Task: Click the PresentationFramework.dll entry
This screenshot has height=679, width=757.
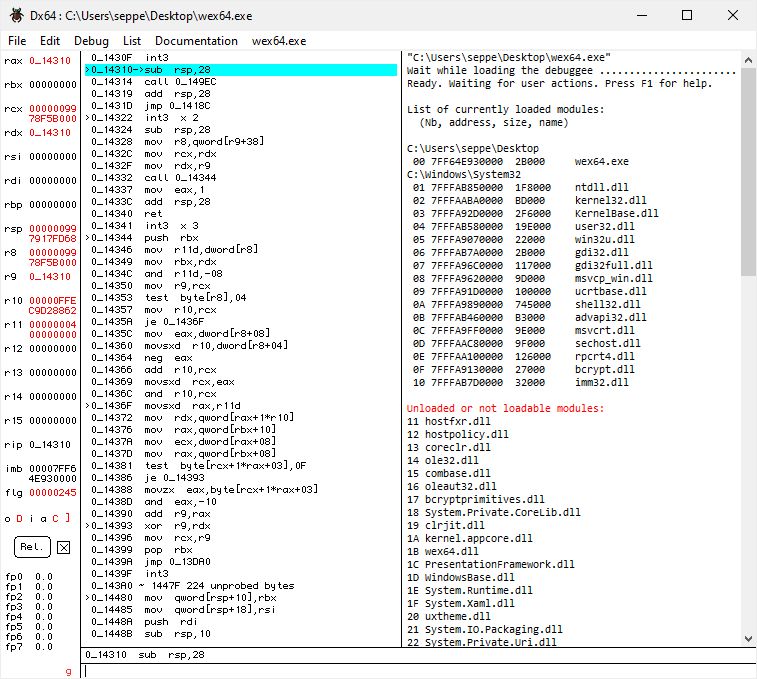Action: point(491,565)
